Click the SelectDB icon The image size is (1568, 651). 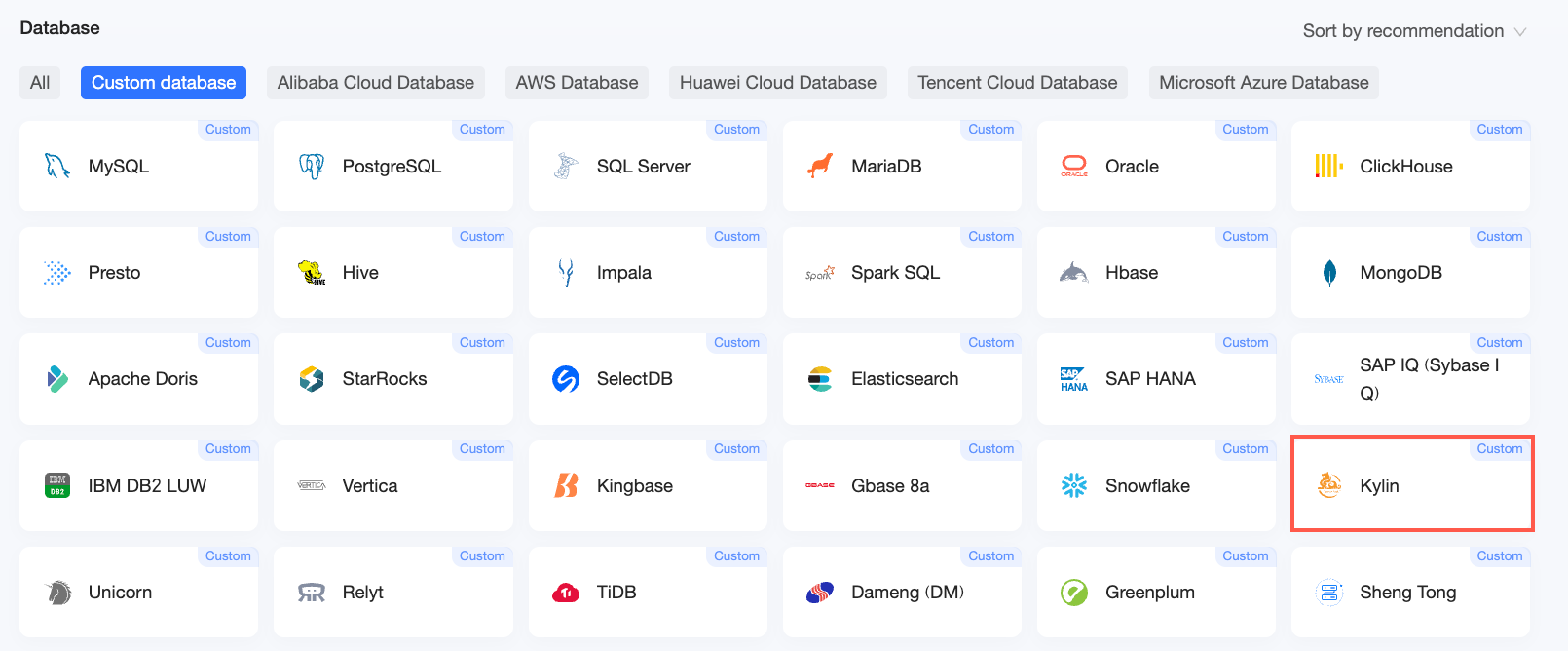coord(566,379)
